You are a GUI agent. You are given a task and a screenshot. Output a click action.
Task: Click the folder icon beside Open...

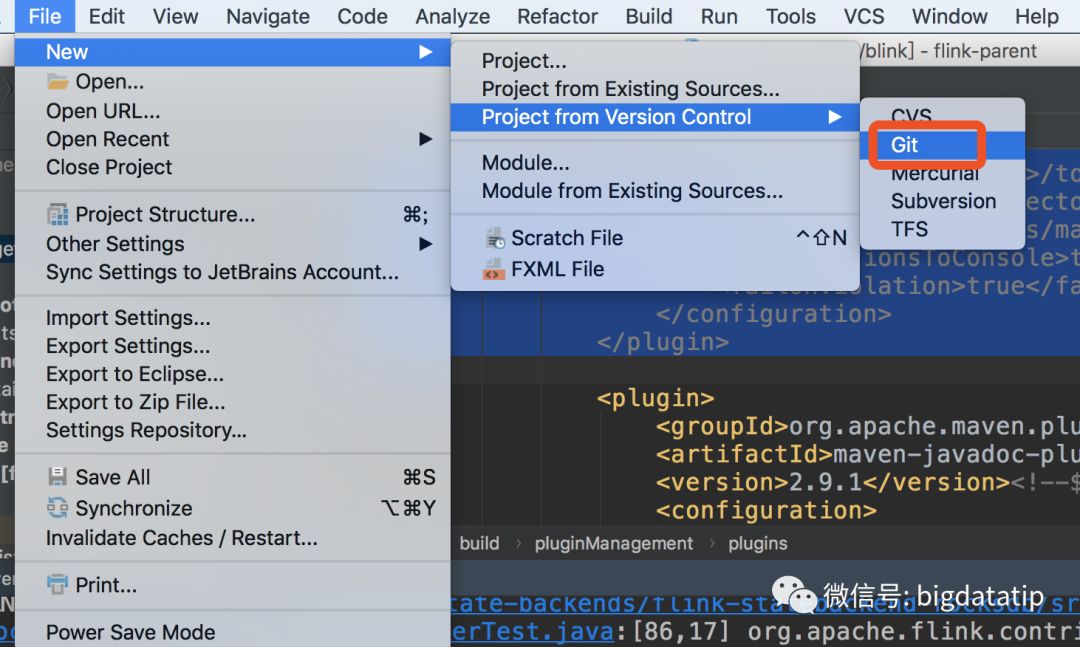pyautogui.click(x=57, y=82)
